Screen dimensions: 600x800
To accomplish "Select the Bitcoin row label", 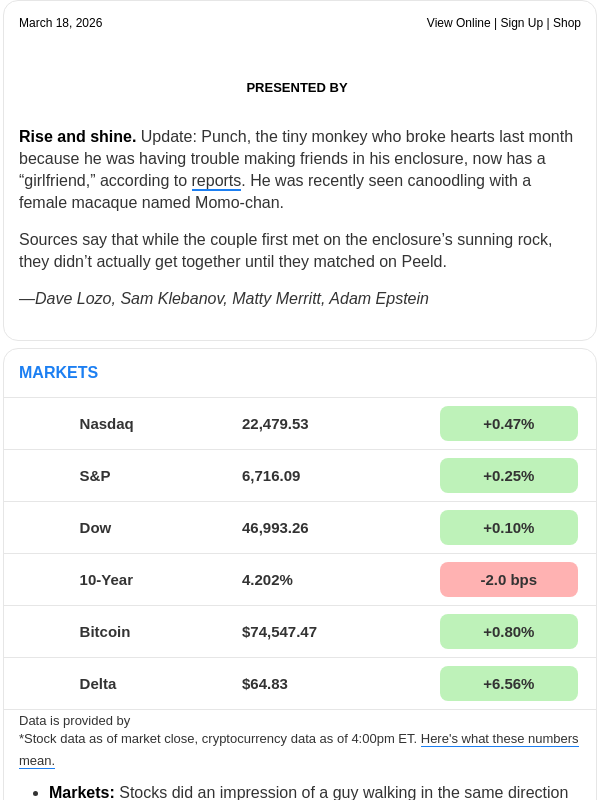I will click(x=105, y=632).
